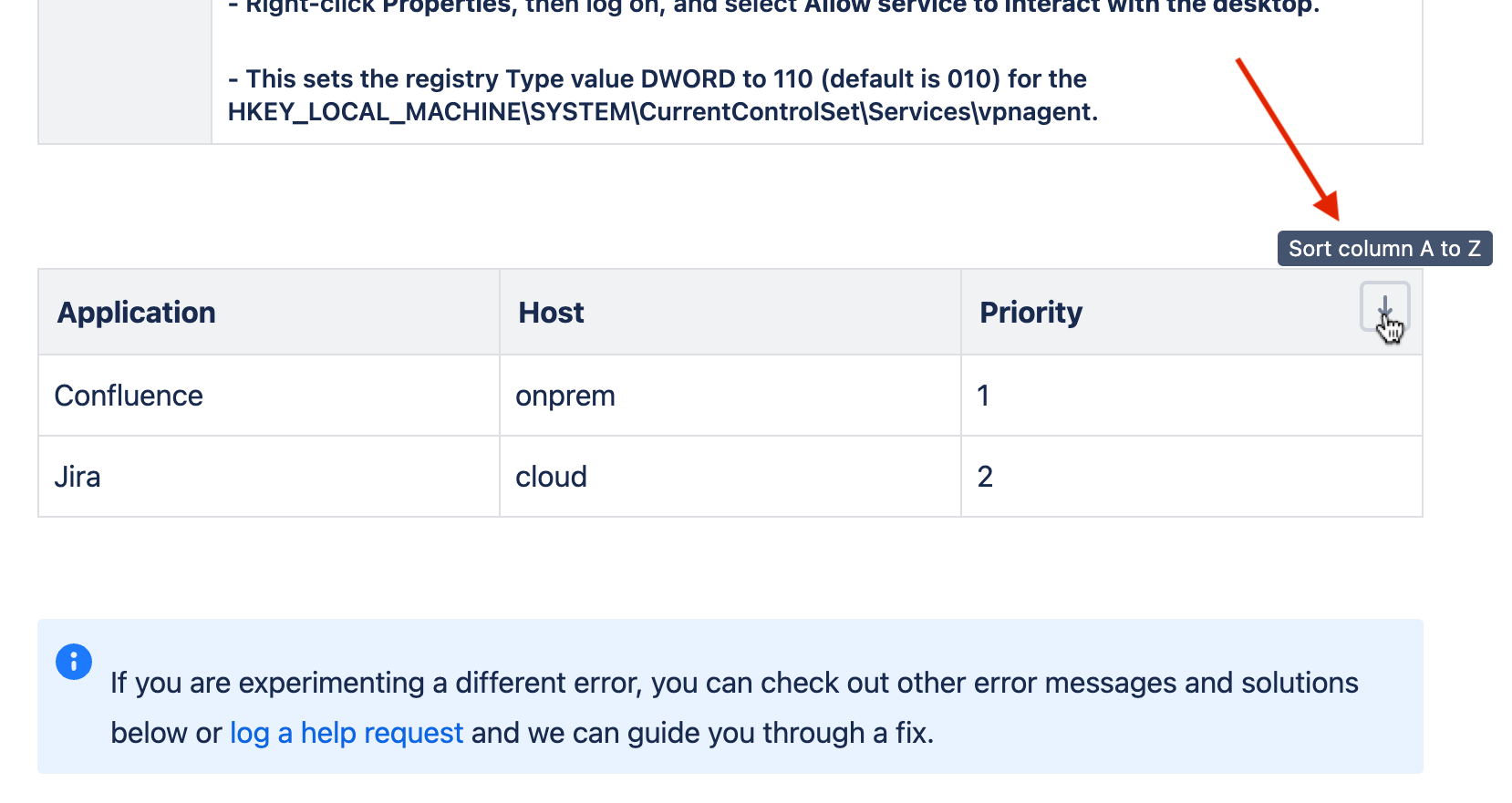Screen dimensions: 1512x803
Task: Click the vpnagent service instruction text
Action: click(663, 95)
